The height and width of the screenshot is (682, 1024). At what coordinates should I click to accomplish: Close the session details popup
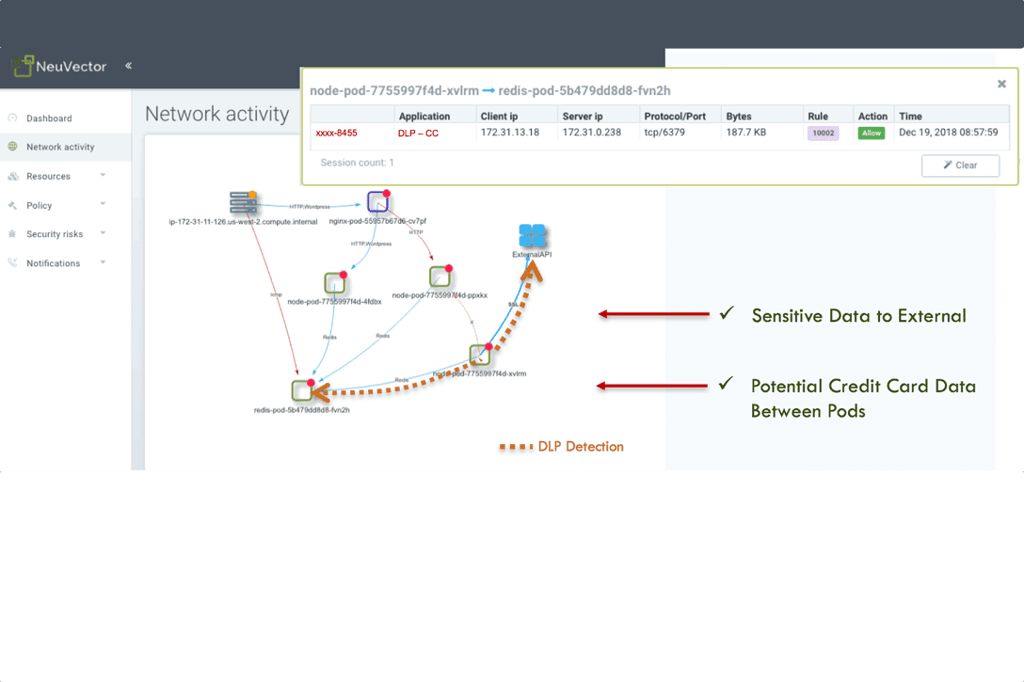coord(1001,85)
